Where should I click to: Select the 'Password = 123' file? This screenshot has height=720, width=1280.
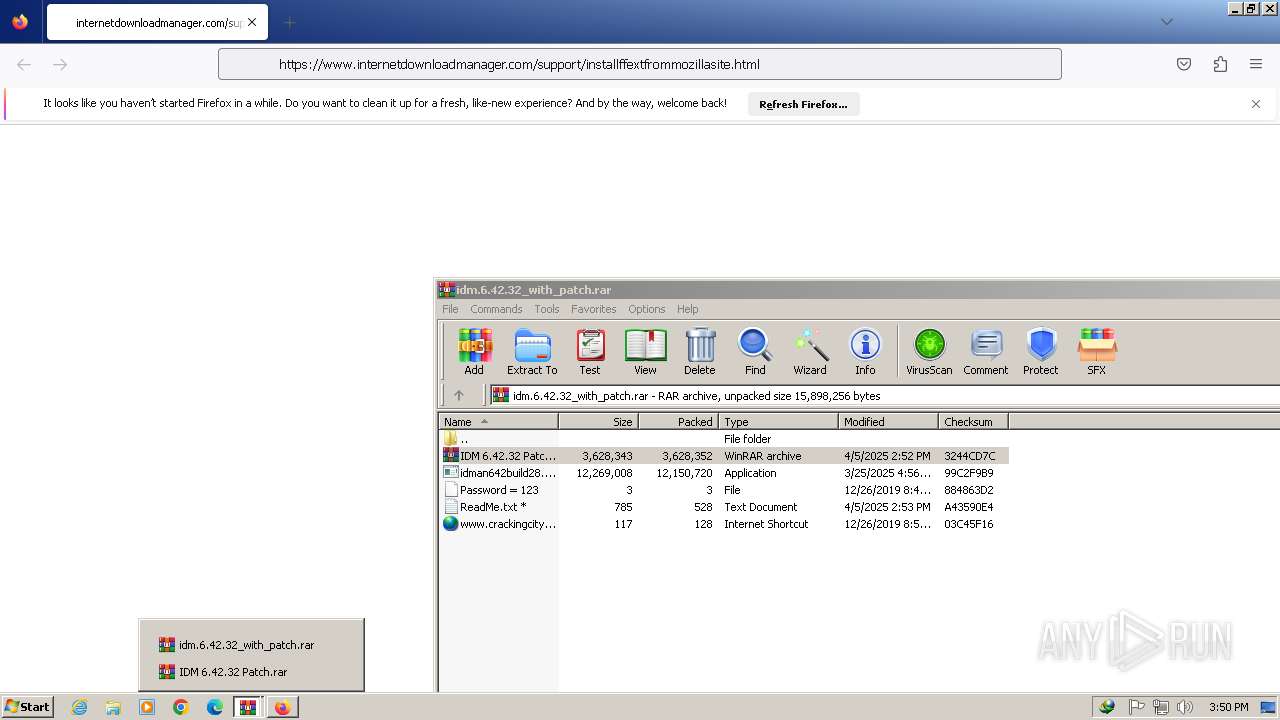tap(724, 490)
